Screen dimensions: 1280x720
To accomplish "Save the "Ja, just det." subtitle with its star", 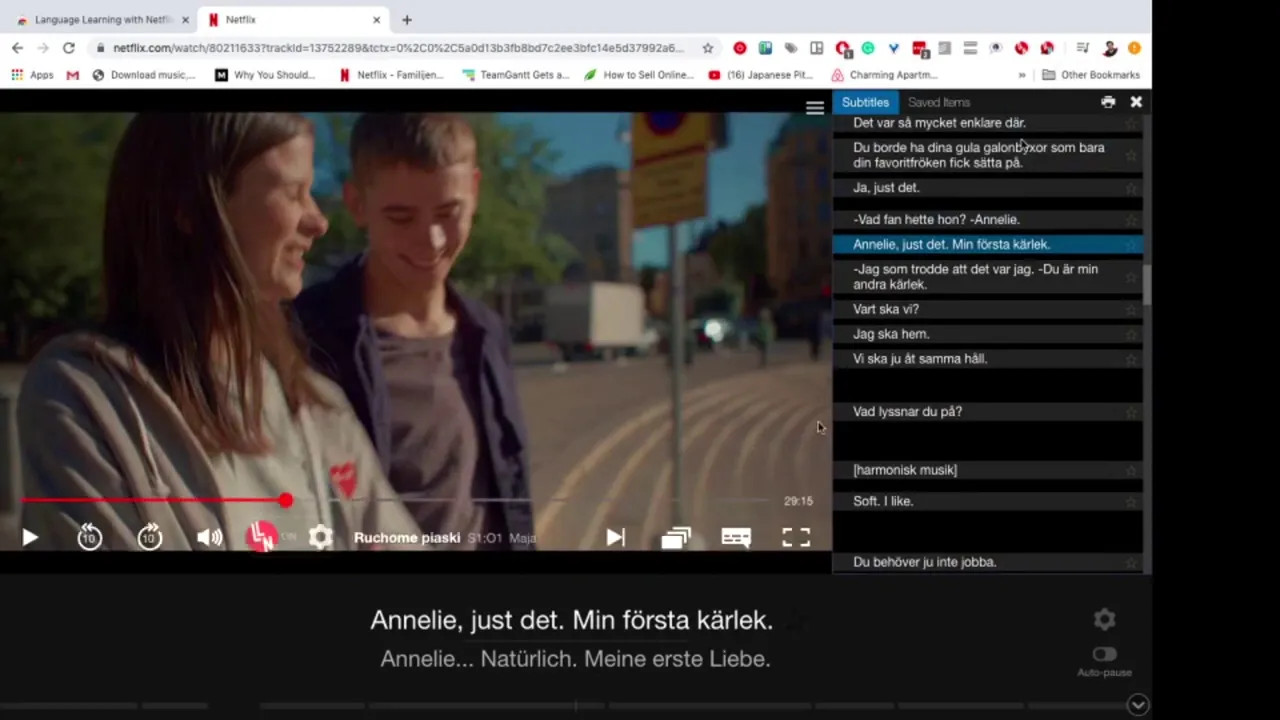I will point(1131,189).
